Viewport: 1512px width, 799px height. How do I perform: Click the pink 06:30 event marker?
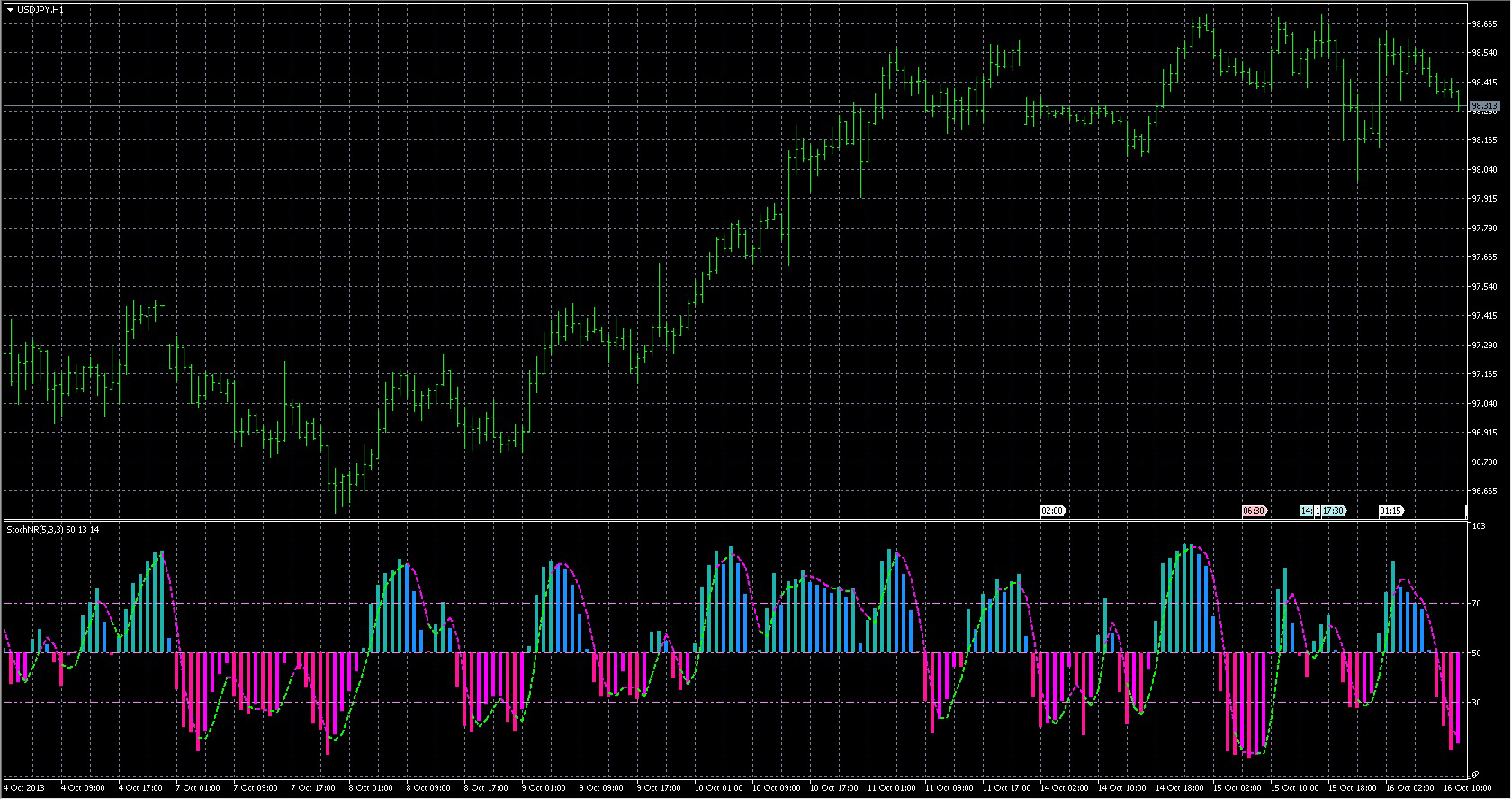pyautogui.click(x=1254, y=511)
